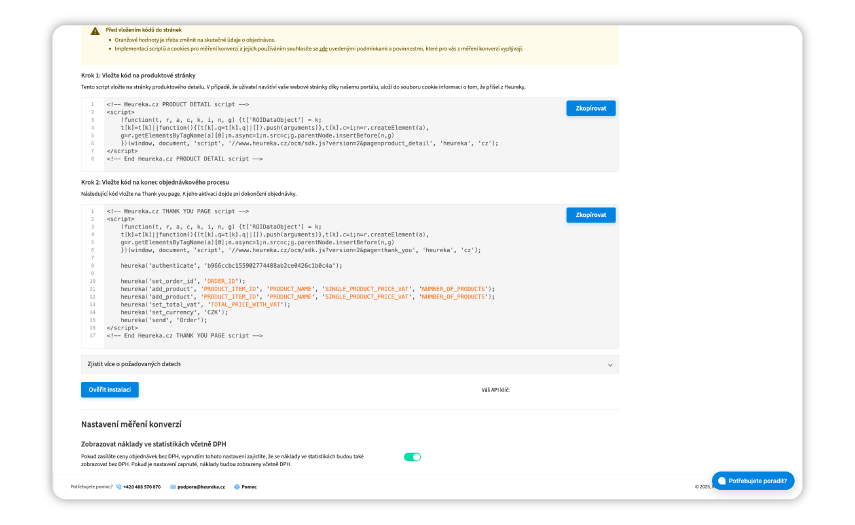
Task: Click the phone icon in the footer
Action: click(119, 487)
